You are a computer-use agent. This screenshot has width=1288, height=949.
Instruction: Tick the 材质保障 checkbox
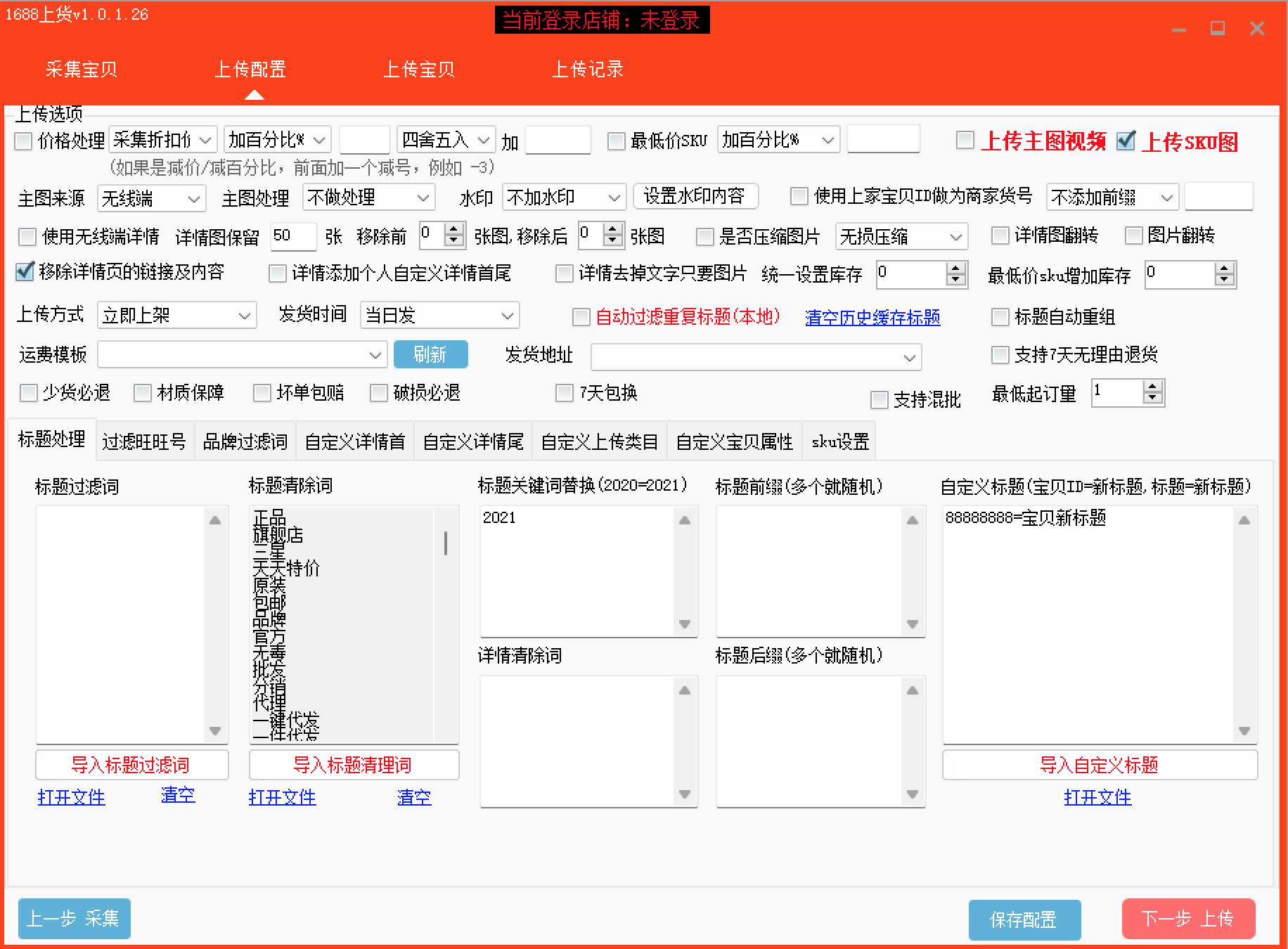[x=143, y=392]
